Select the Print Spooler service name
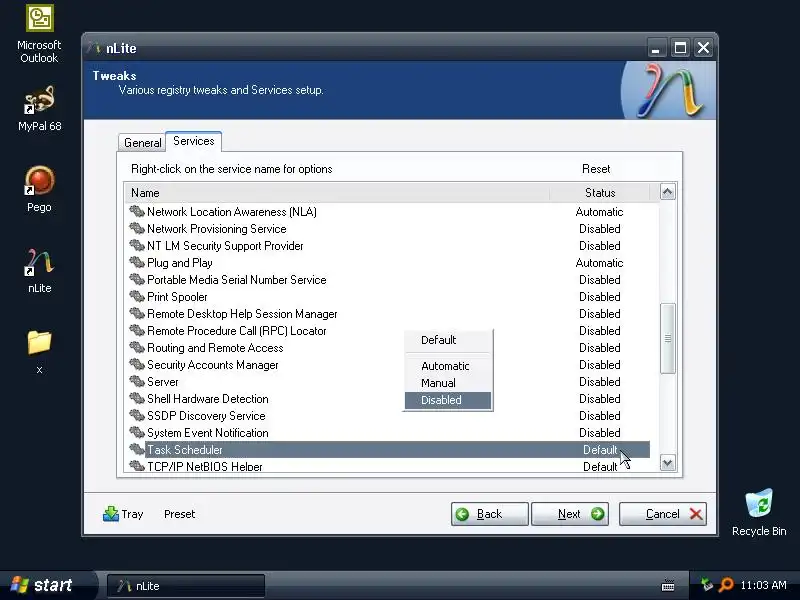The height and width of the screenshot is (600, 800). click(177, 296)
